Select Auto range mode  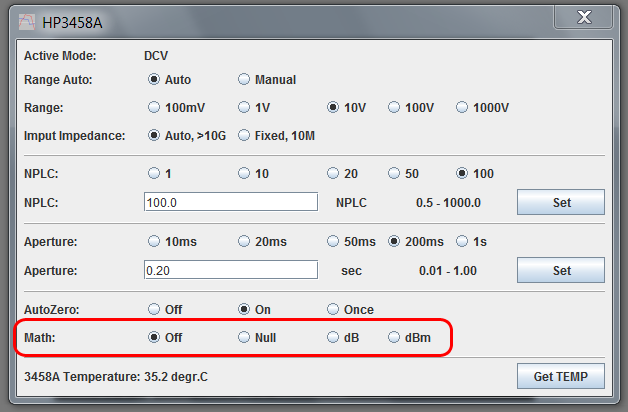click(x=154, y=79)
